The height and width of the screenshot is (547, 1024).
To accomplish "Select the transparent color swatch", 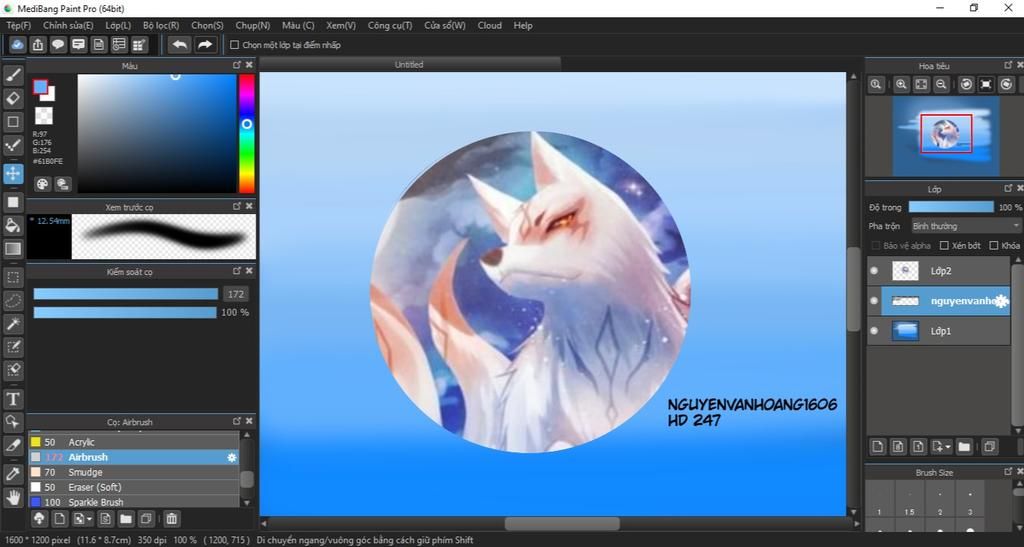I will coord(44,116).
